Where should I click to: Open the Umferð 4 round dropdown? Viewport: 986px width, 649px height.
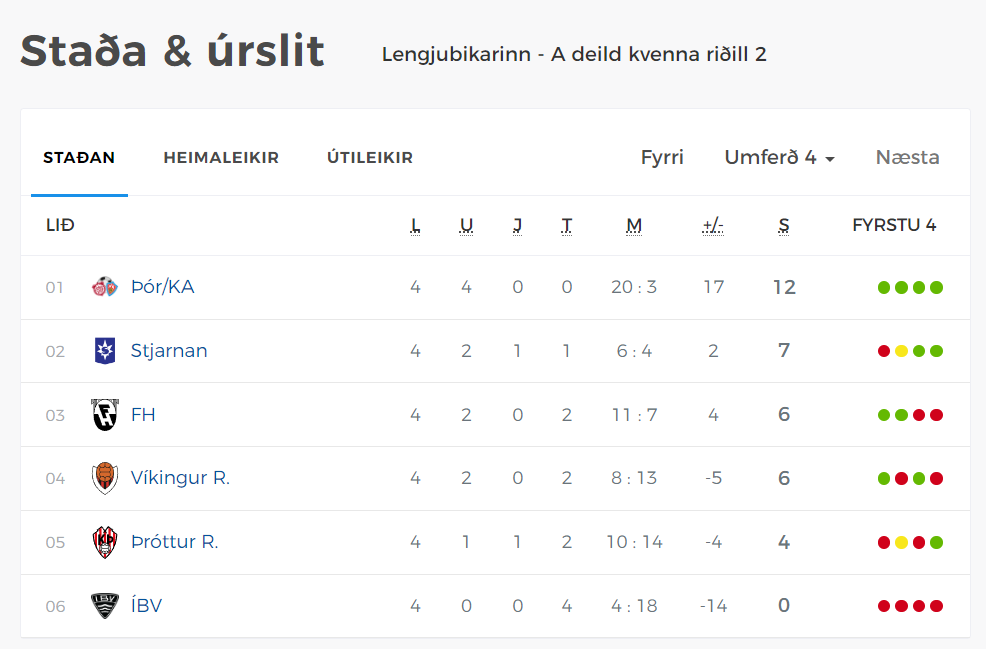coord(779,157)
